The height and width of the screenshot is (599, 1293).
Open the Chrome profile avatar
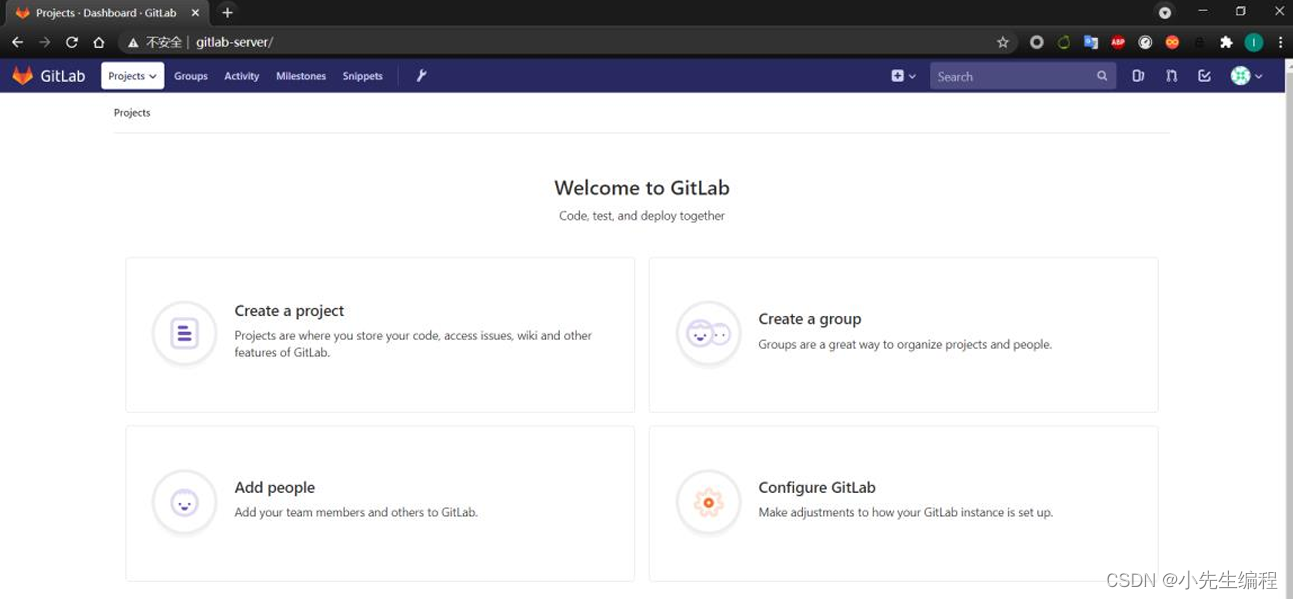[x=1254, y=42]
